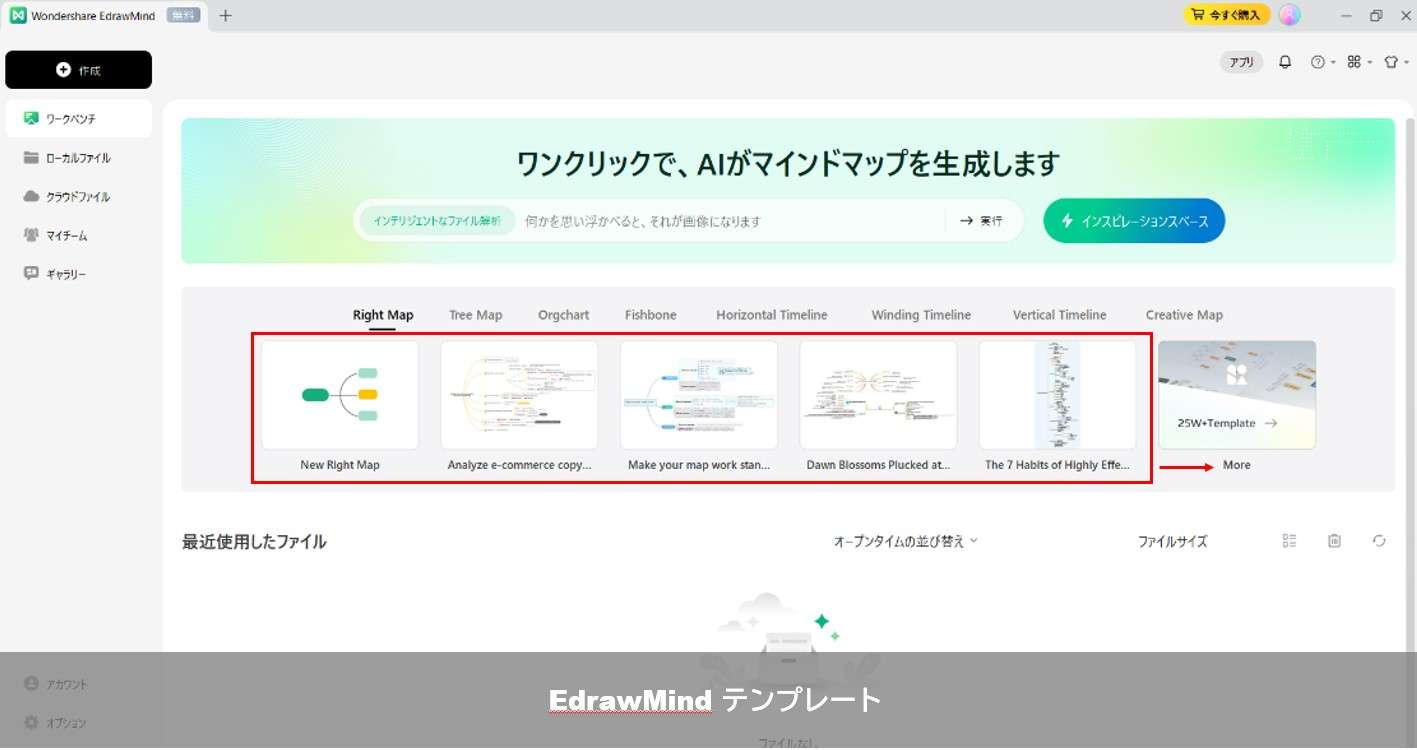This screenshot has height=750, width=1417.
Task: Open マイチーム in the sidebar
Action: click(78, 235)
